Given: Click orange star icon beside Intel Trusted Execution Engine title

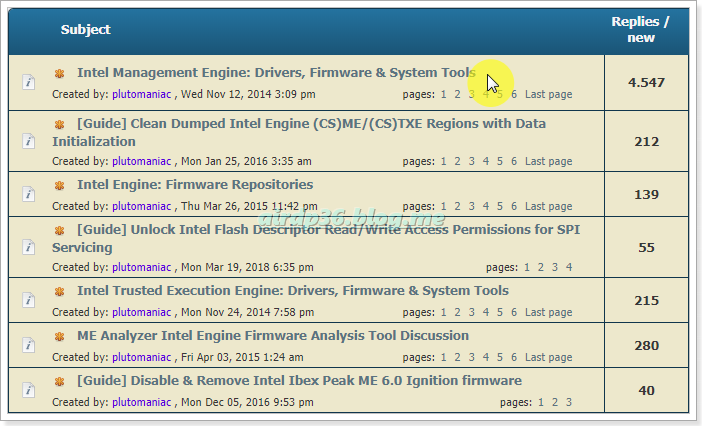Looking at the screenshot, I should 60,291.
